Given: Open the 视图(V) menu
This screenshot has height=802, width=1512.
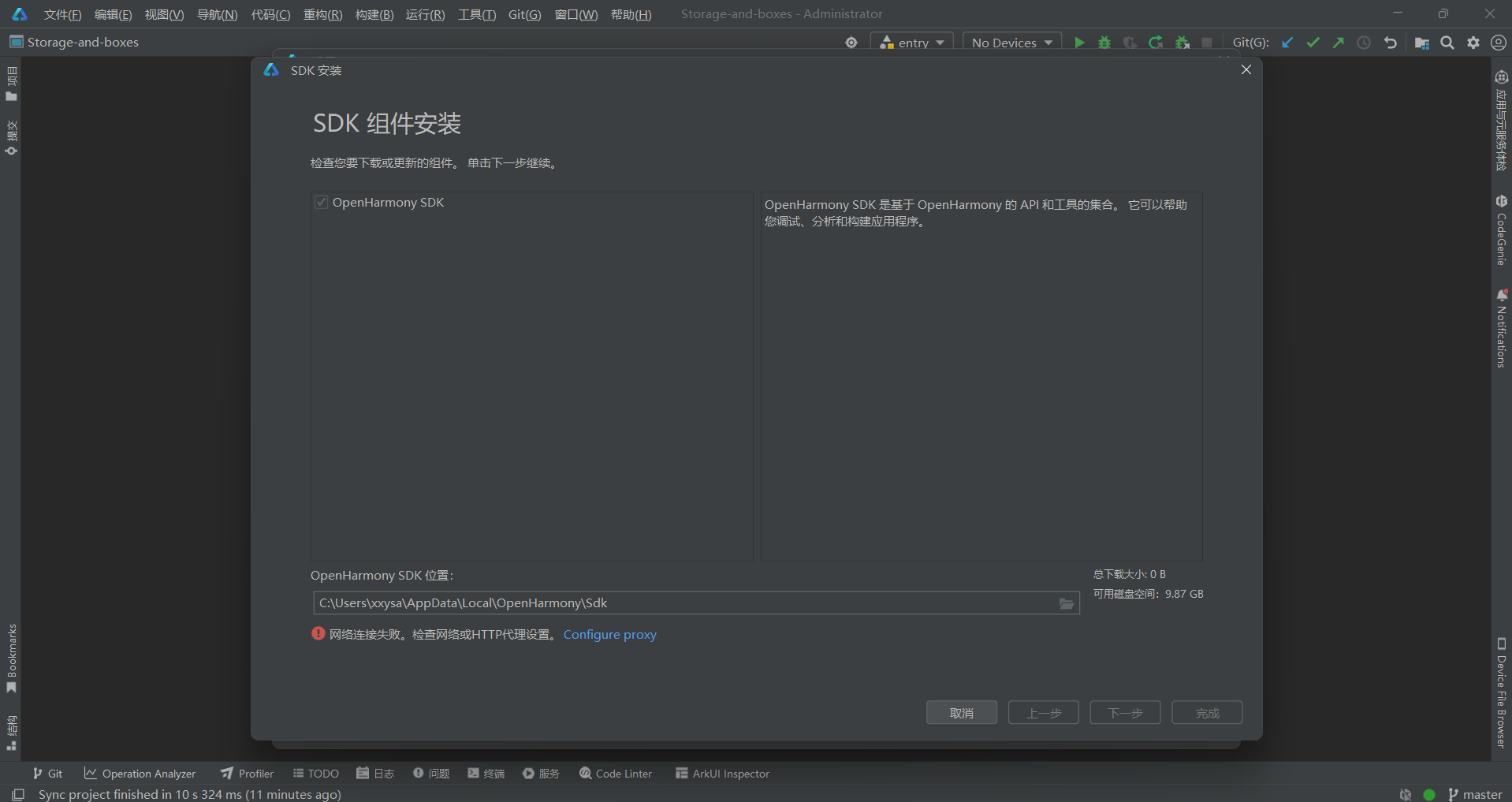Looking at the screenshot, I should tap(164, 14).
